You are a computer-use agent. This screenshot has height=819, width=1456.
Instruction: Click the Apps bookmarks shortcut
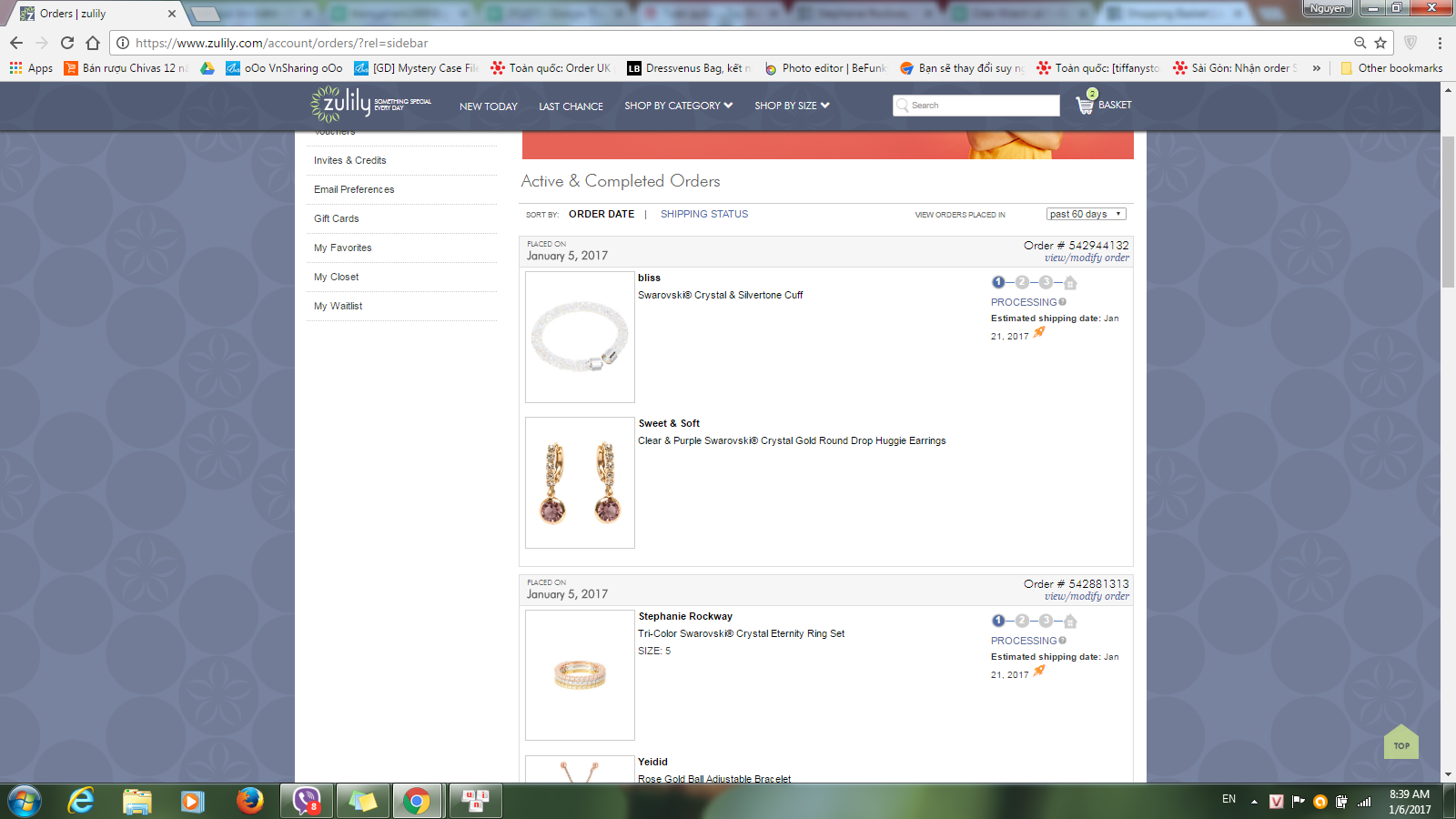(x=32, y=68)
